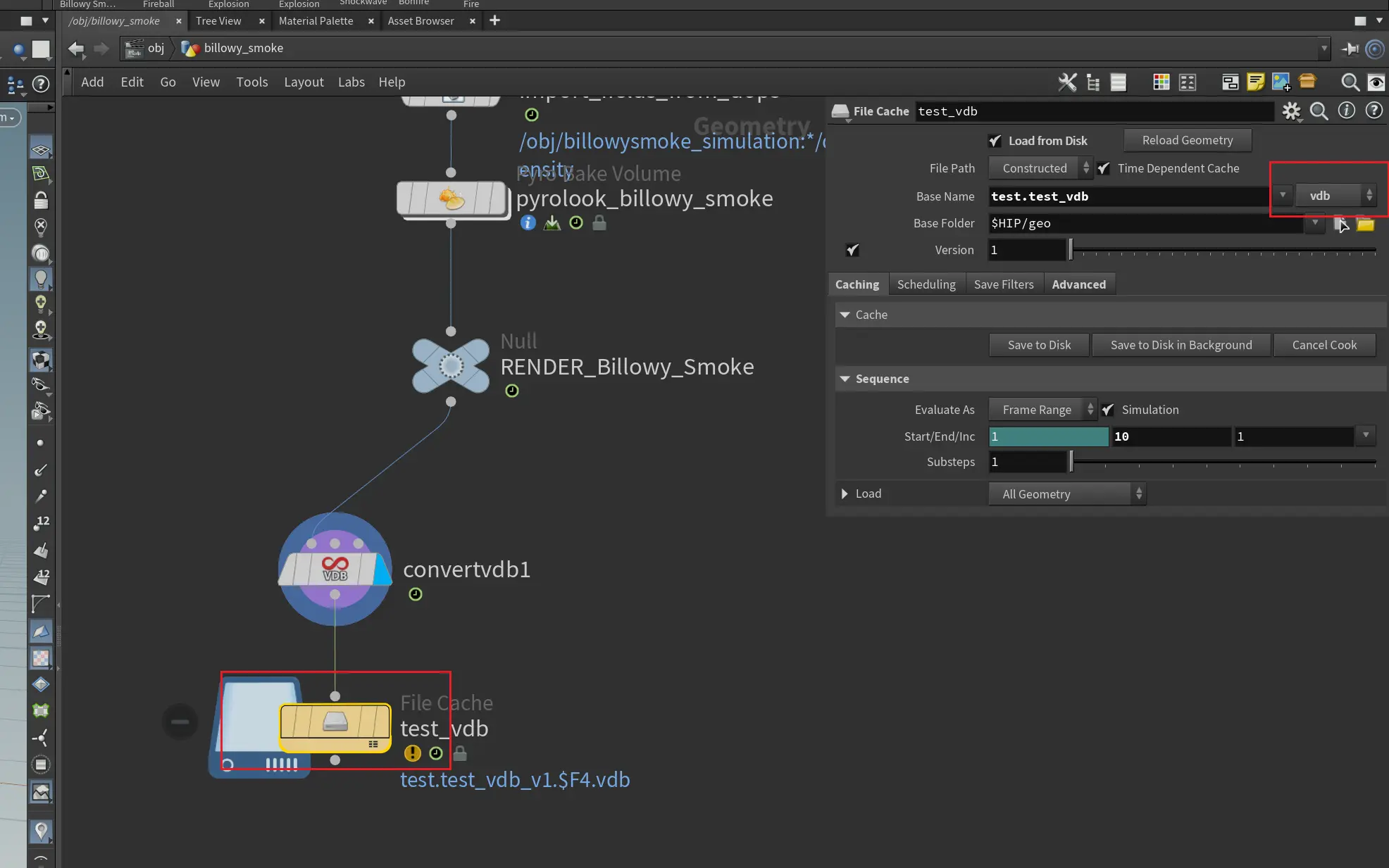The image size is (1389, 868).
Task: Open the Evaluate As Frame Range dropdown
Action: [1042, 410]
